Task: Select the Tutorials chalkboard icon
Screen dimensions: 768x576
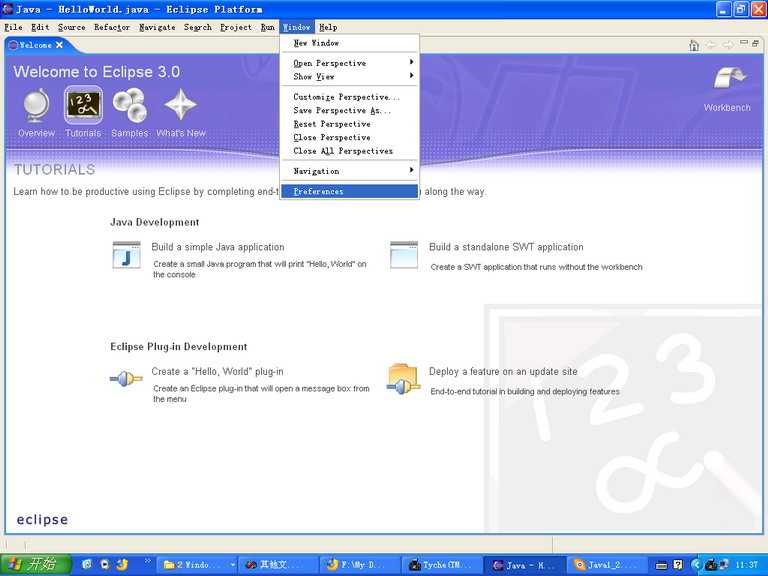Action: 83,105
